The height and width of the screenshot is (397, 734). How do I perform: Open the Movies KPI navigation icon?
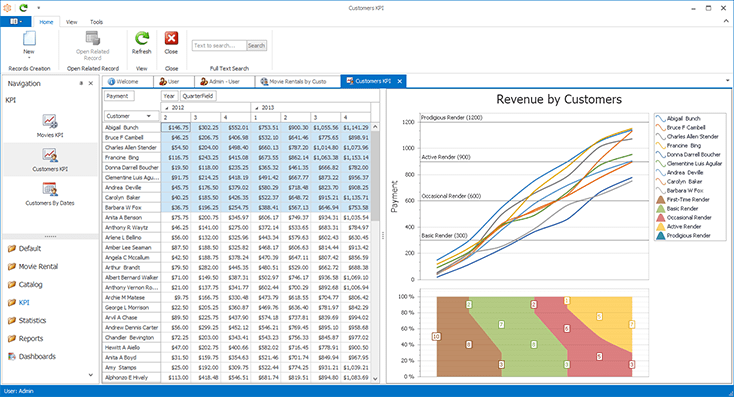(x=50, y=122)
